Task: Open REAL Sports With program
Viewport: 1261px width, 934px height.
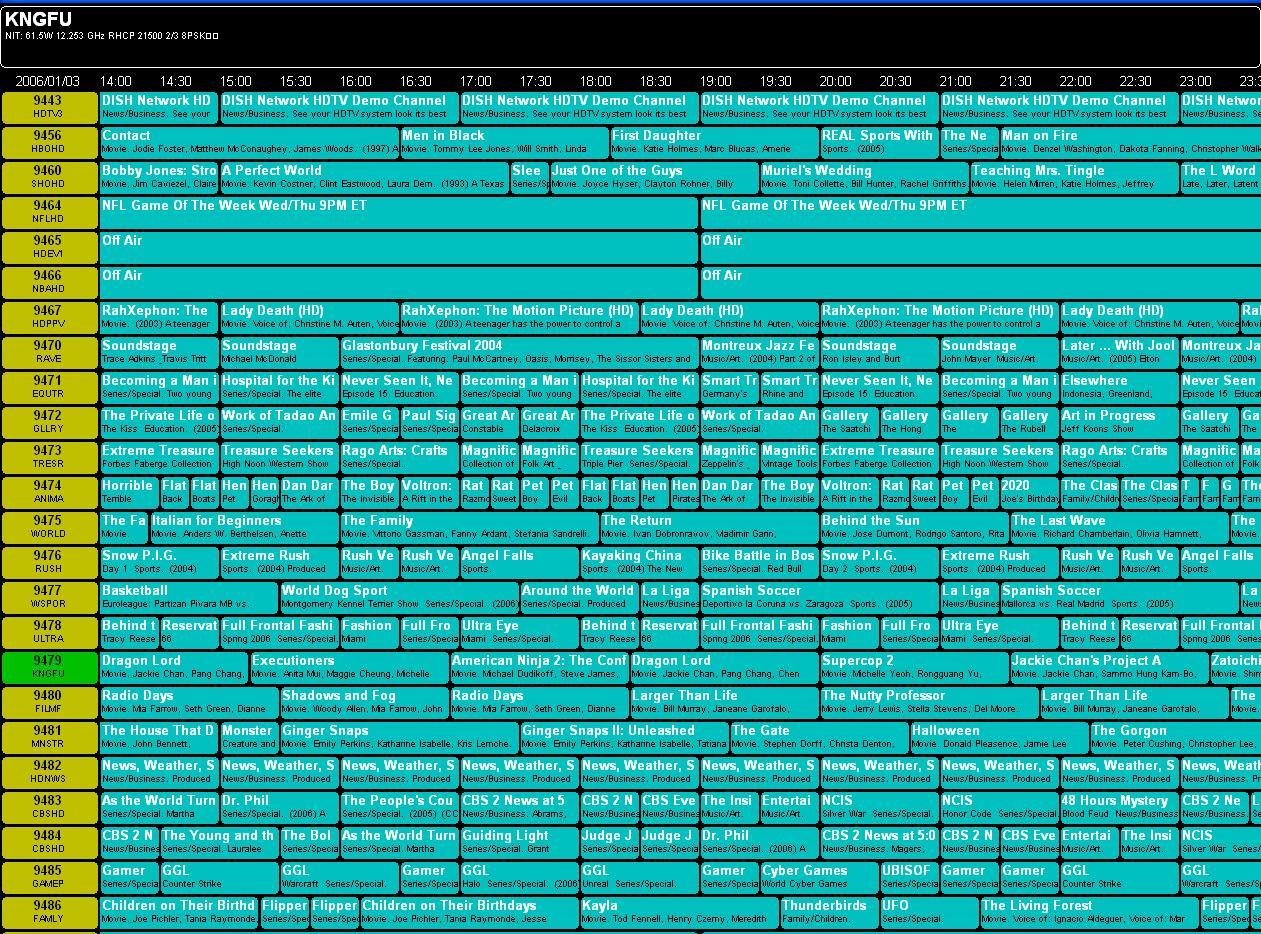Action: 879,142
